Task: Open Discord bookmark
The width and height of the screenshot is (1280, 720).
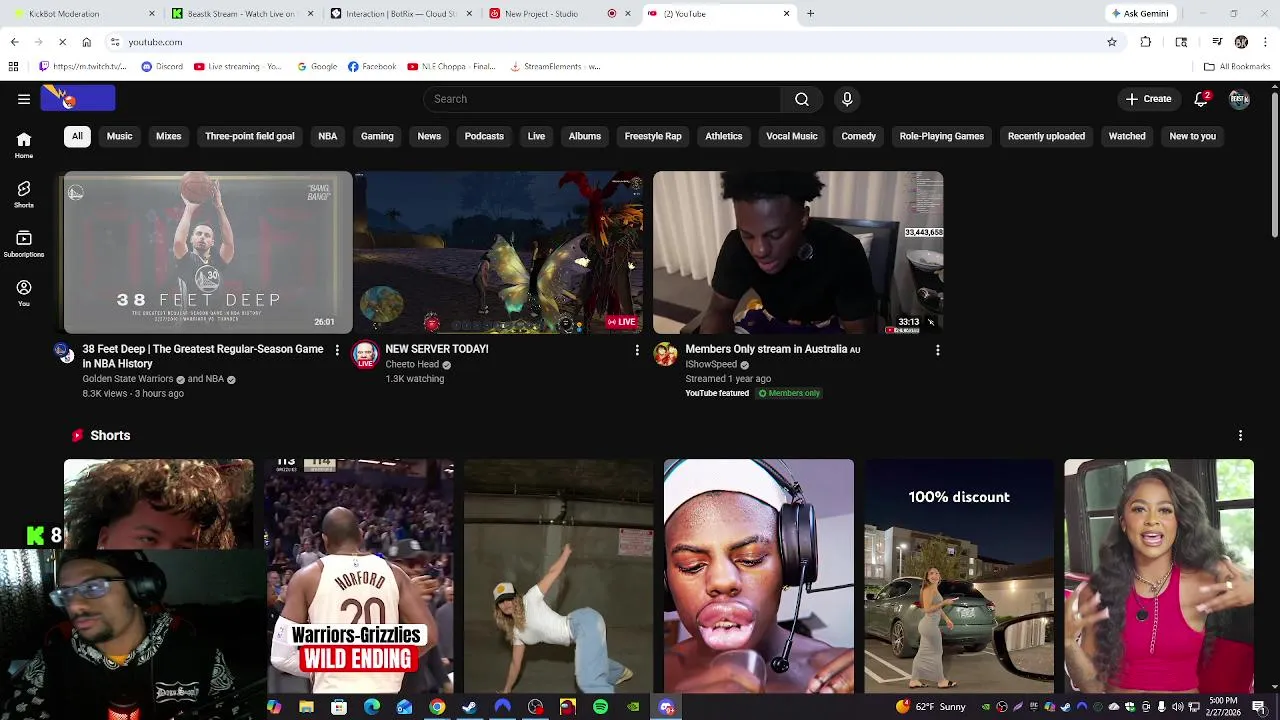Action: 161,67
